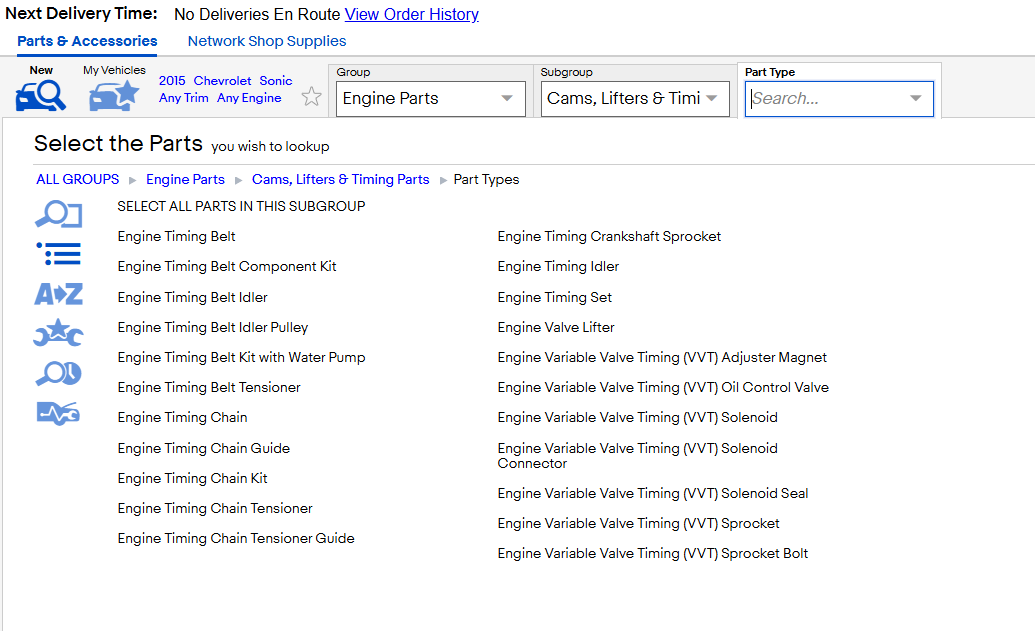Select VVT Solenoid Seal part type

[x=653, y=494]
